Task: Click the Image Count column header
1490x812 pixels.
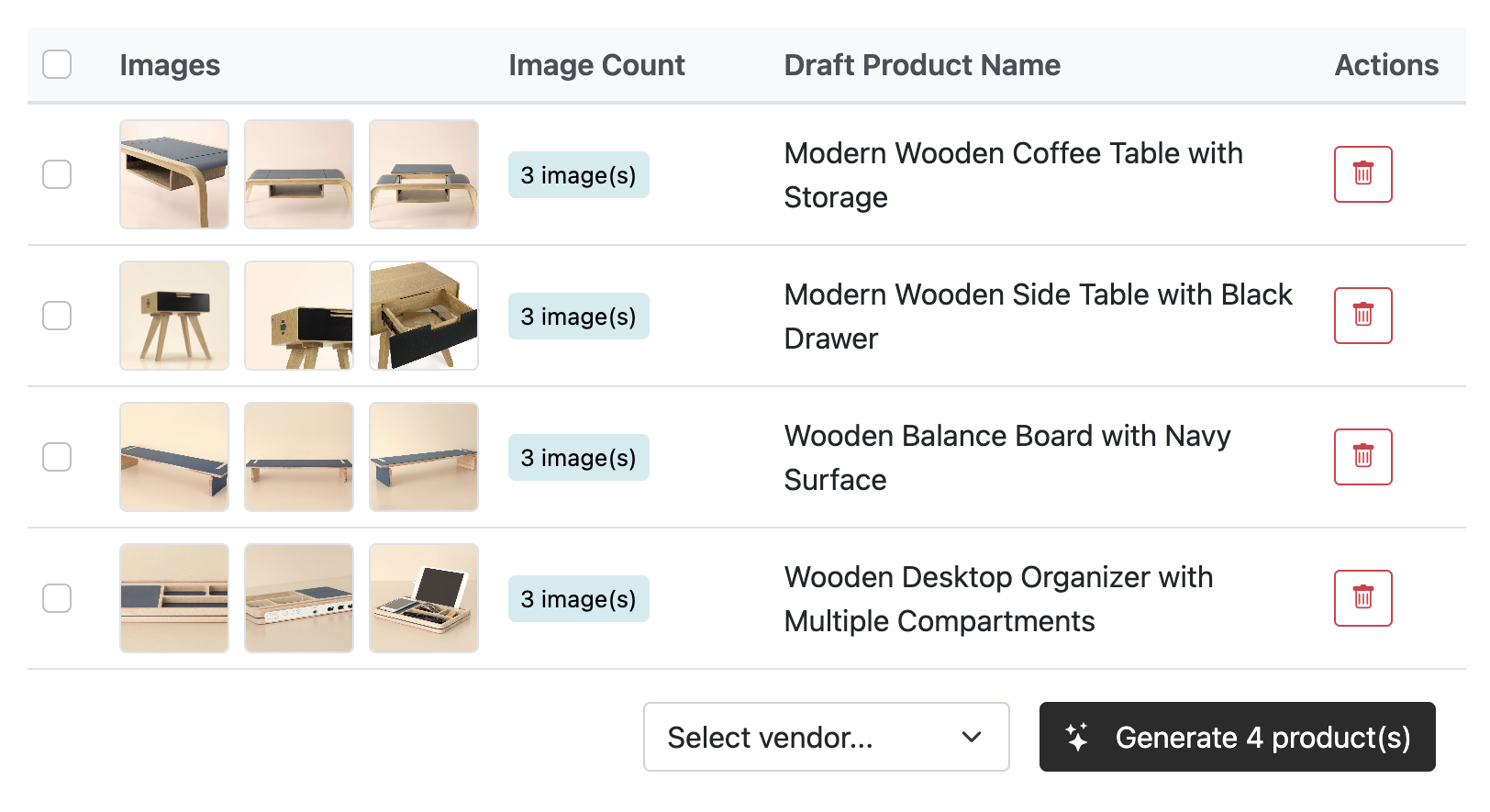Action: (596, 65)
